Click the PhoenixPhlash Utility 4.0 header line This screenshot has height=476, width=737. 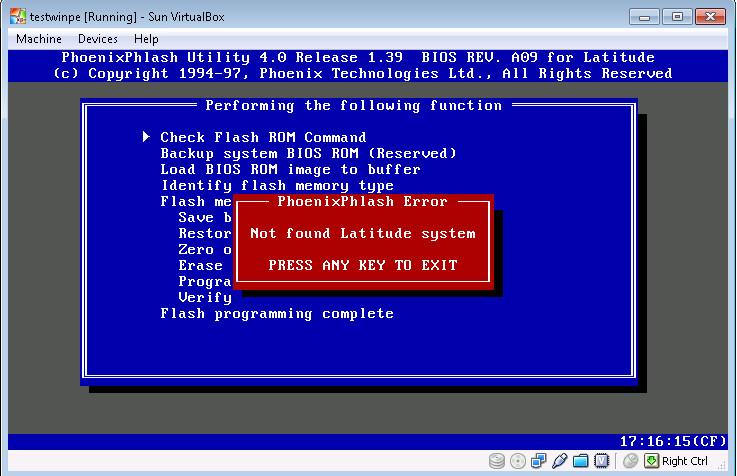click(358, 57)
